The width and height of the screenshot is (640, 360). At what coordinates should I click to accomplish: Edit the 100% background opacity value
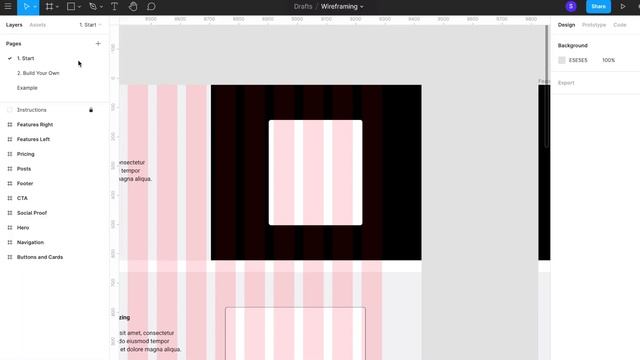point(608,60)
